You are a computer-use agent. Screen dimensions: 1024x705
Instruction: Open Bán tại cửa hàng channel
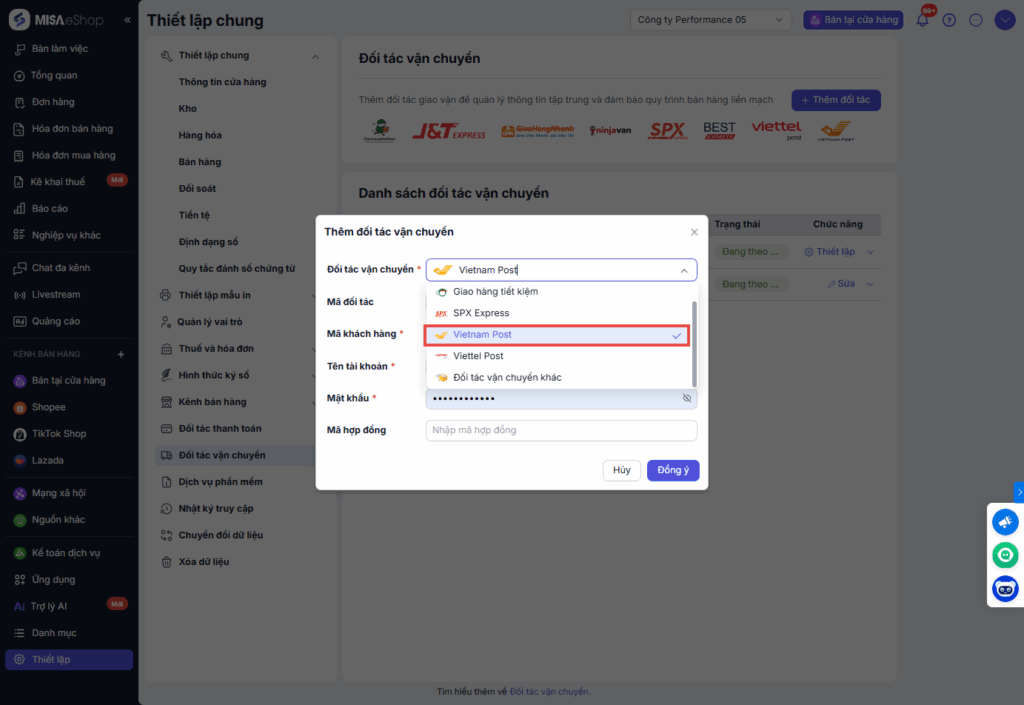pos(68,381)
